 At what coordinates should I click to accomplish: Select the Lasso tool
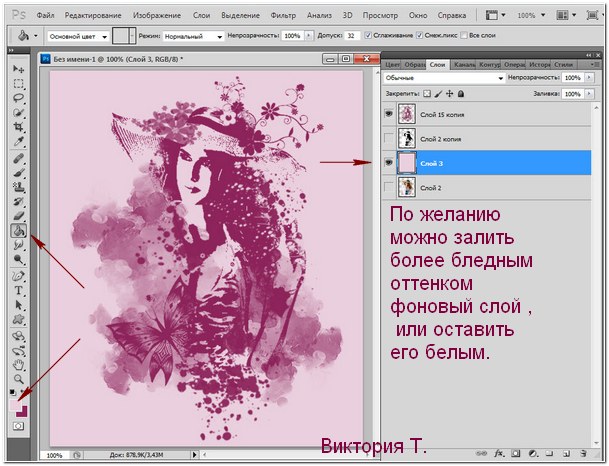click(x=18, y=98)
